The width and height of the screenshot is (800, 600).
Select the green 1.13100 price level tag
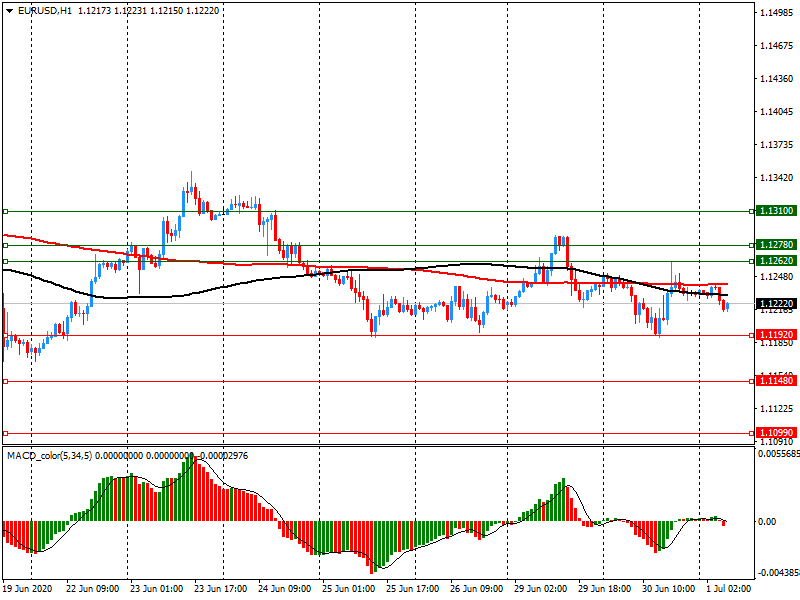pyautogui.click(x=777, y=211)
